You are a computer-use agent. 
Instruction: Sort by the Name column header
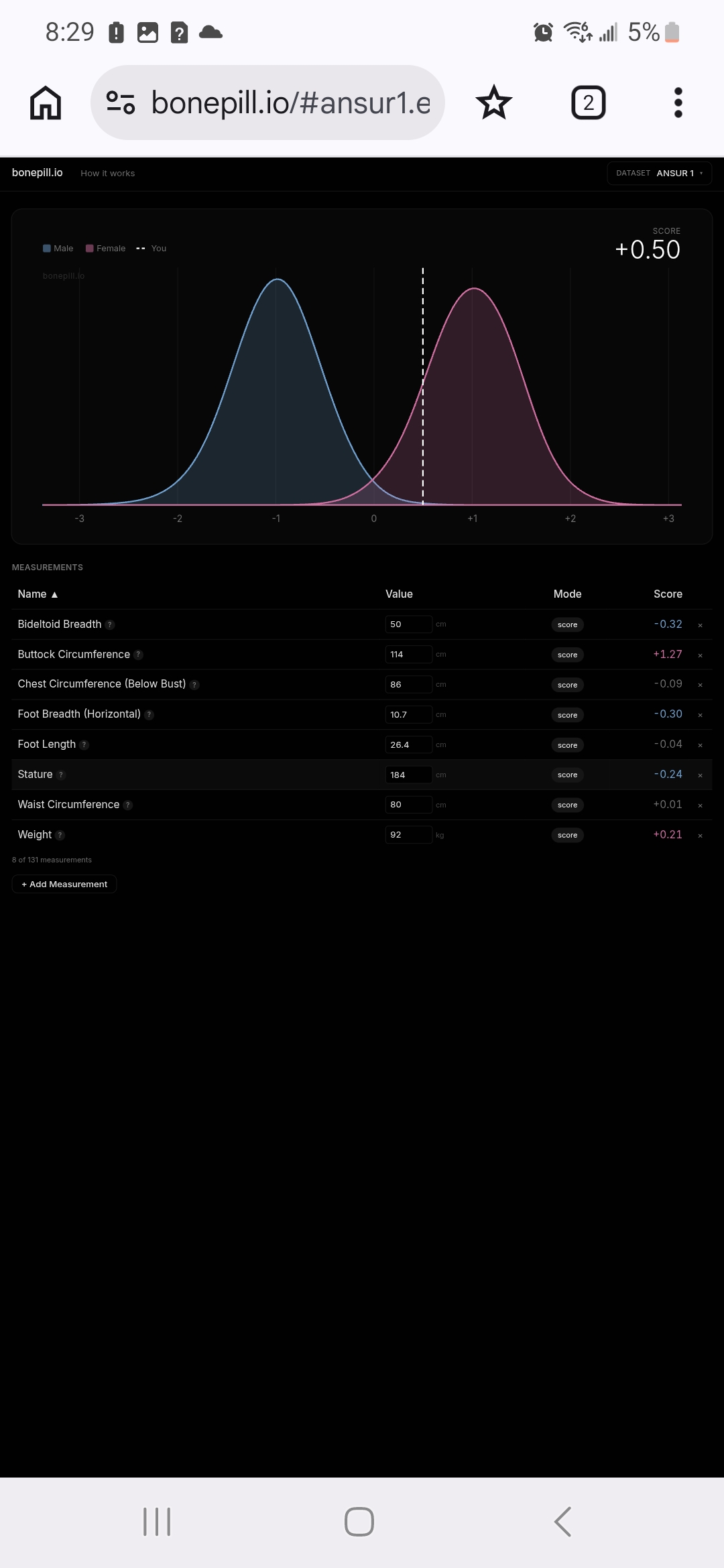pos(38,594)
